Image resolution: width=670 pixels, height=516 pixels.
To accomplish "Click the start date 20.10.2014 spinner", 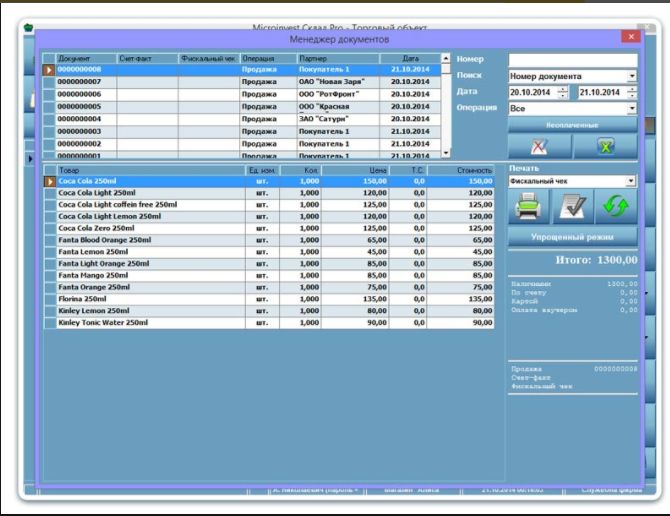I will [562, 92].
